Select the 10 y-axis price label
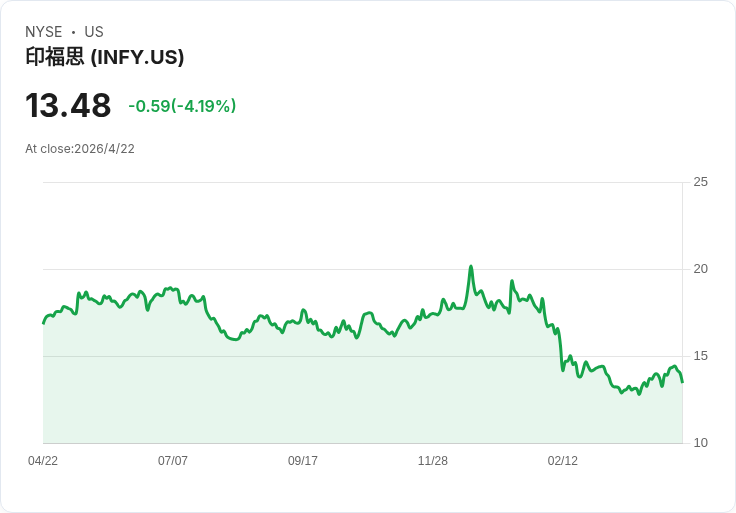The width and height of the screenshot is (736, 513). coord(701,443)
